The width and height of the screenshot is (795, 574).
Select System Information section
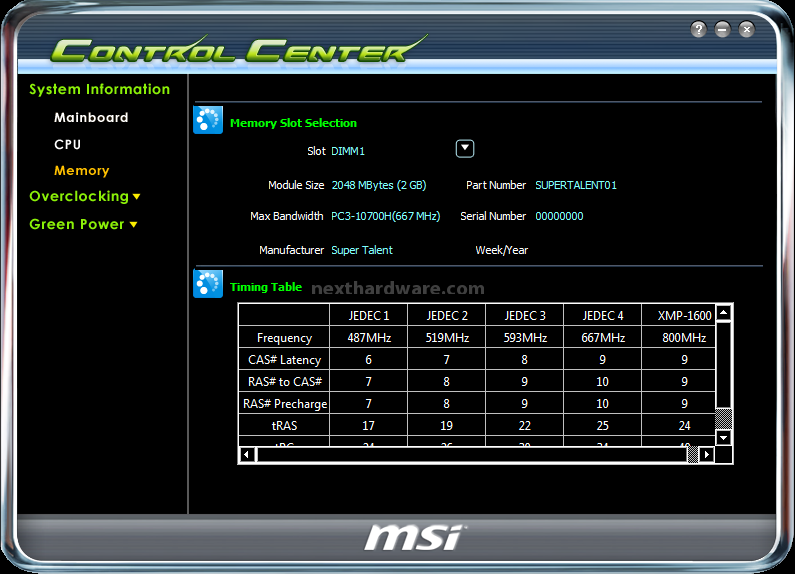click(x=99, y=89)
